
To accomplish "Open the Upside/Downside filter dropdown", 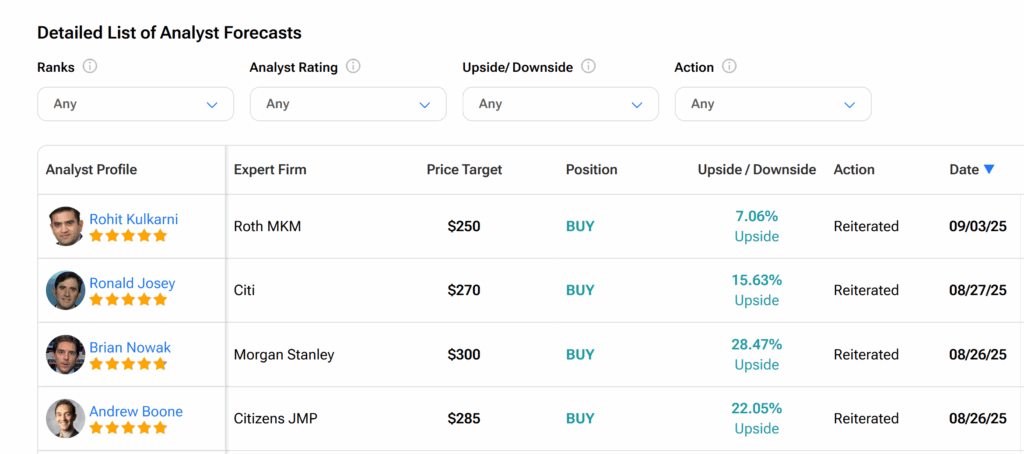I will click(560, 104).
